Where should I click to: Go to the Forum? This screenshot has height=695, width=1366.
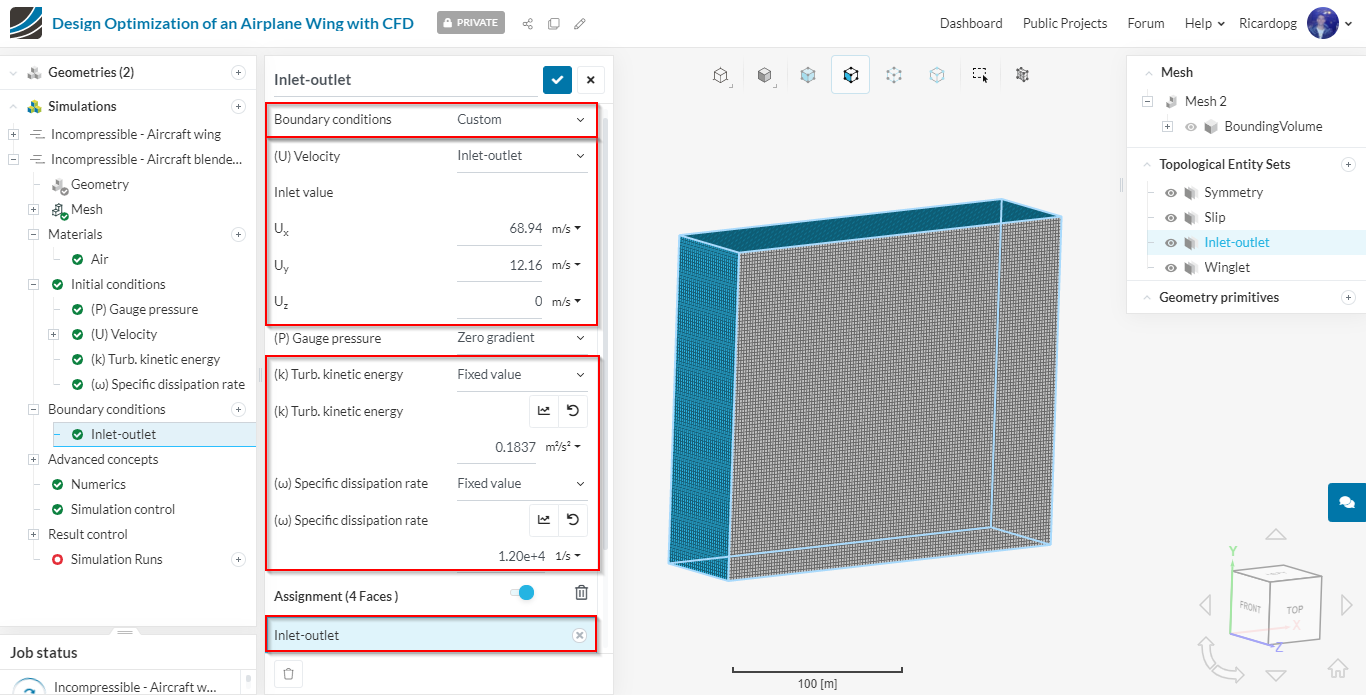click(x=1146, y=23)
